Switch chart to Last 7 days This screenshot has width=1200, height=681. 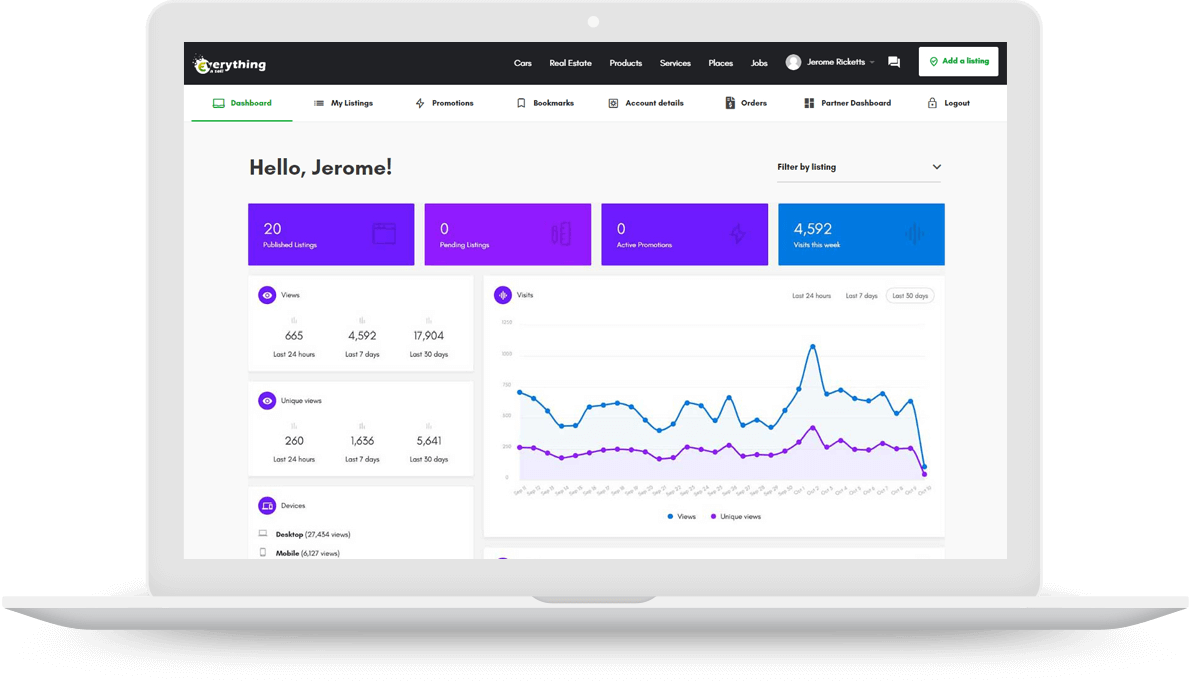click(861, 296)
